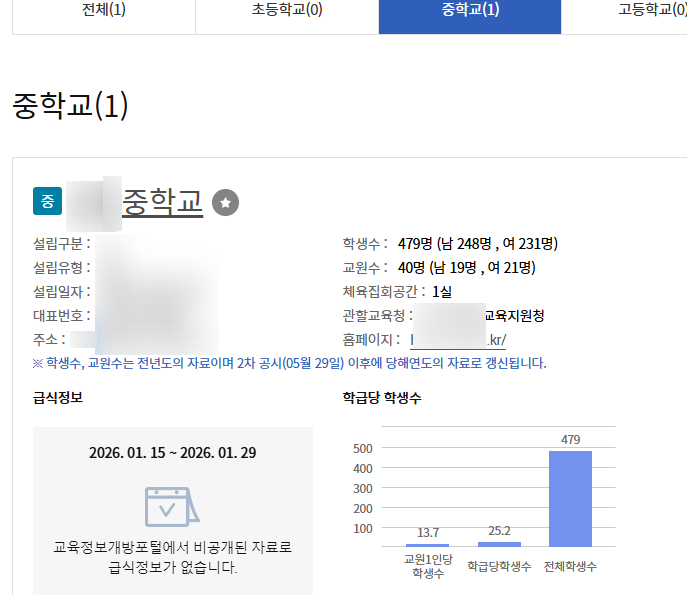Click the 급식정보 section heading

(58, 397)
